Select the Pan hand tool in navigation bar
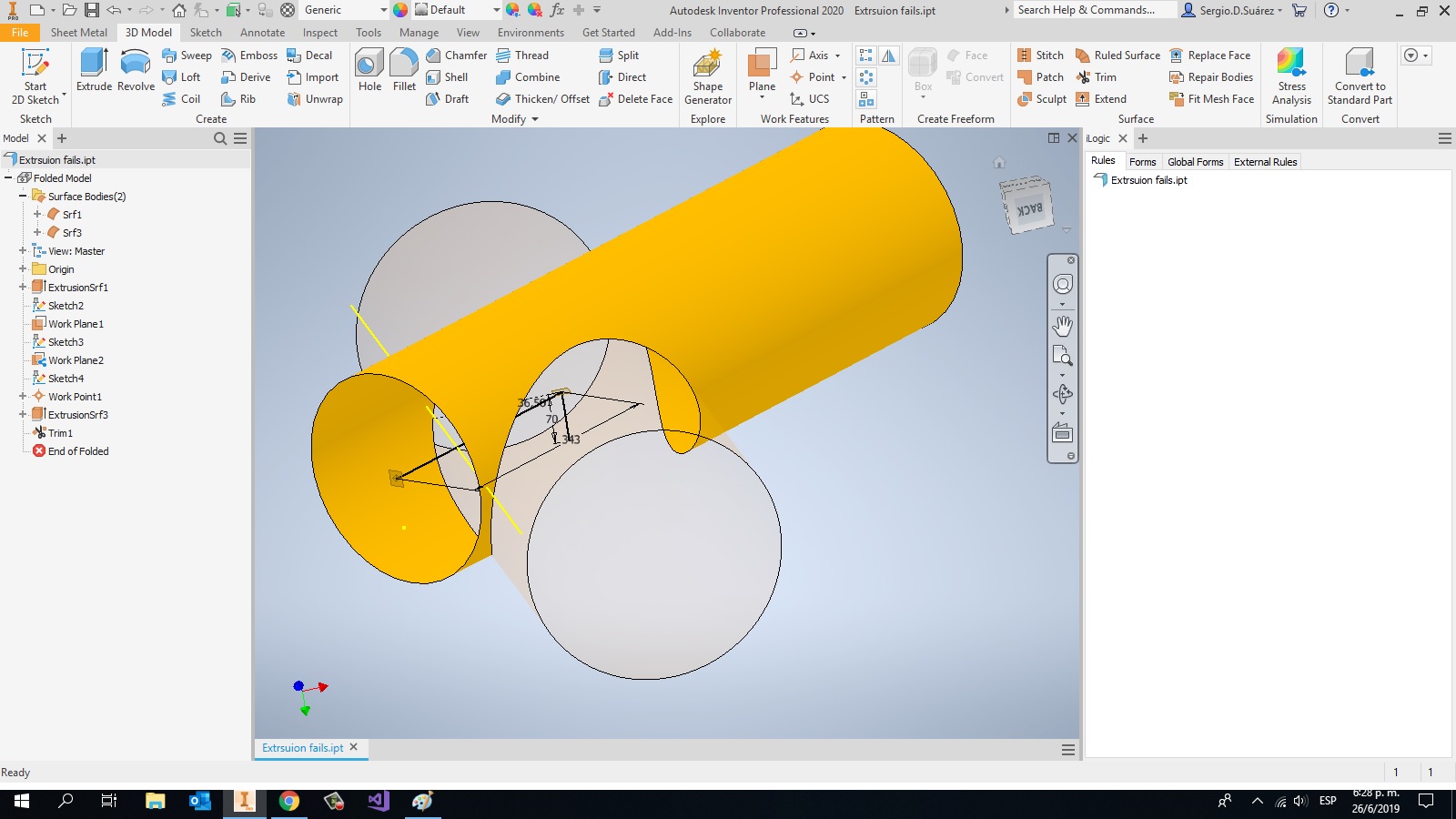Viewport: 1456px width, 819px height. (1062, 325)
